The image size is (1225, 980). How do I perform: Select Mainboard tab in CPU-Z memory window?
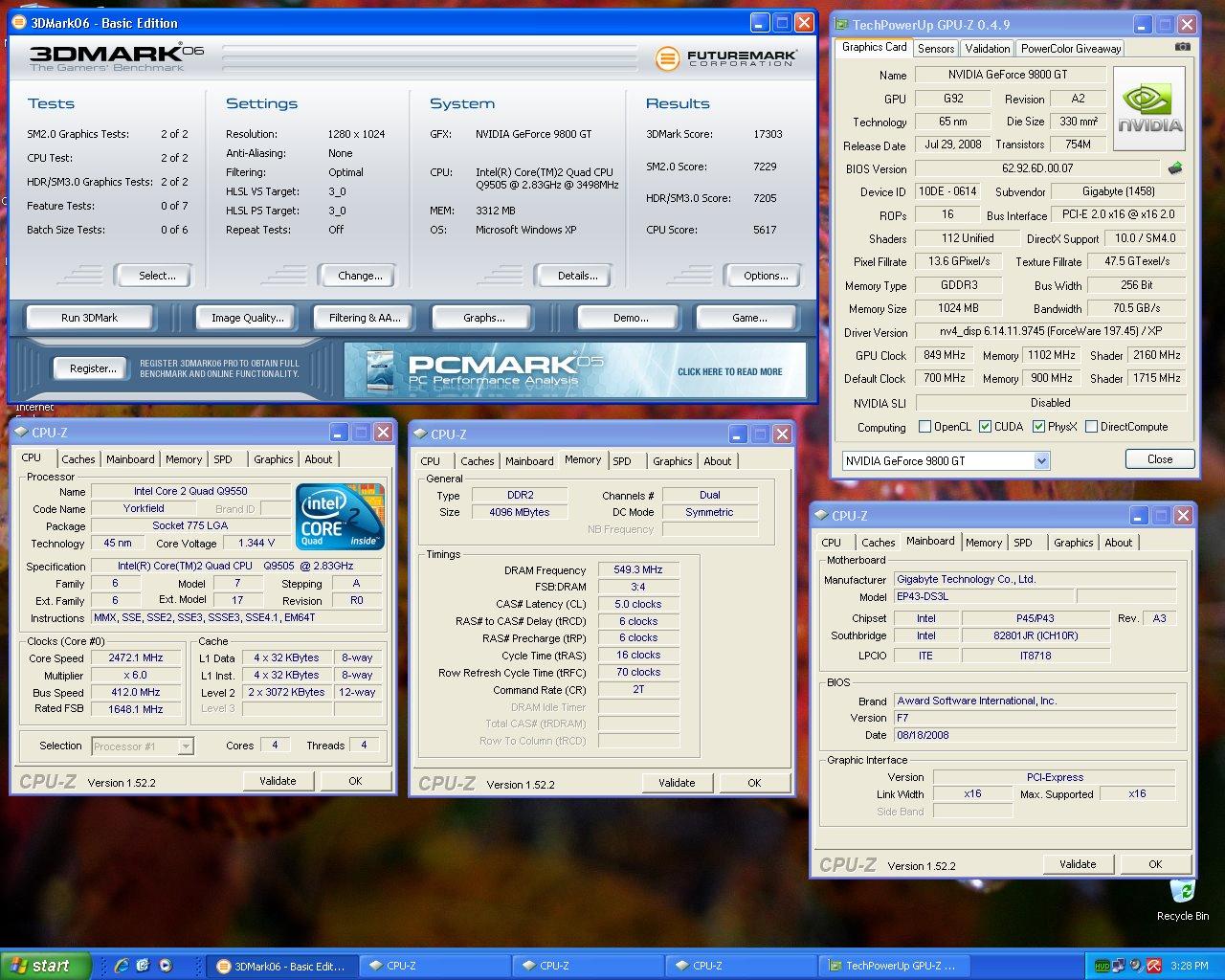(x=529, y=461)
